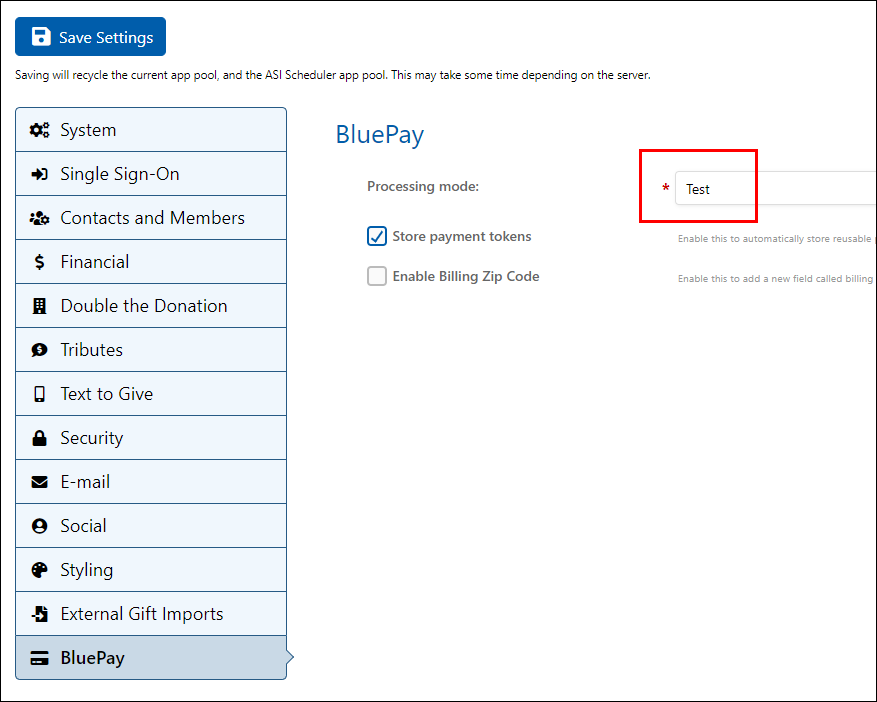The width and height of the screenshot is (877, 702).
Task: Uncheck the Store payment tokens checkbox
Action: point(377,237)
